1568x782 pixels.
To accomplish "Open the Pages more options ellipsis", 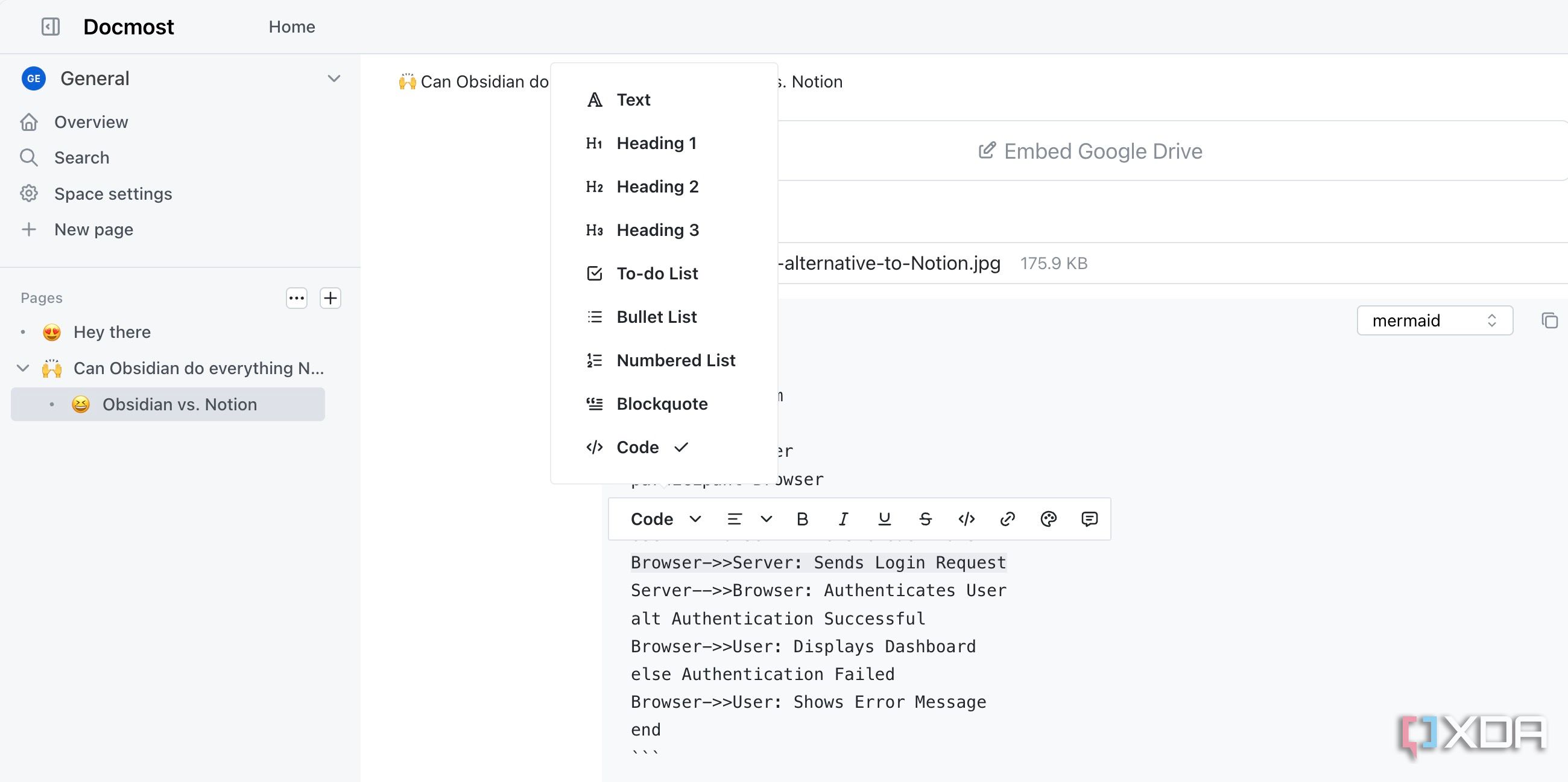I will coord(297,298).
